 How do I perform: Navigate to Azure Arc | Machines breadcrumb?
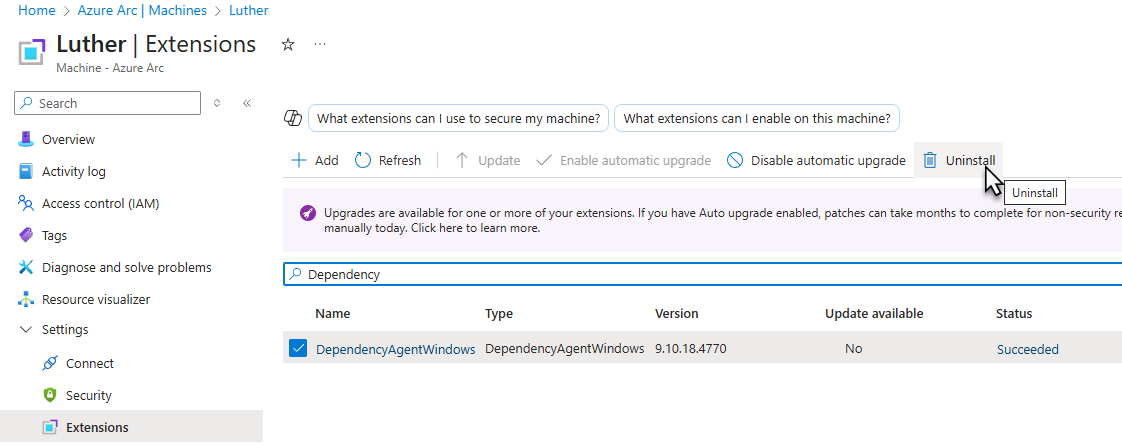tap(142, 11)
